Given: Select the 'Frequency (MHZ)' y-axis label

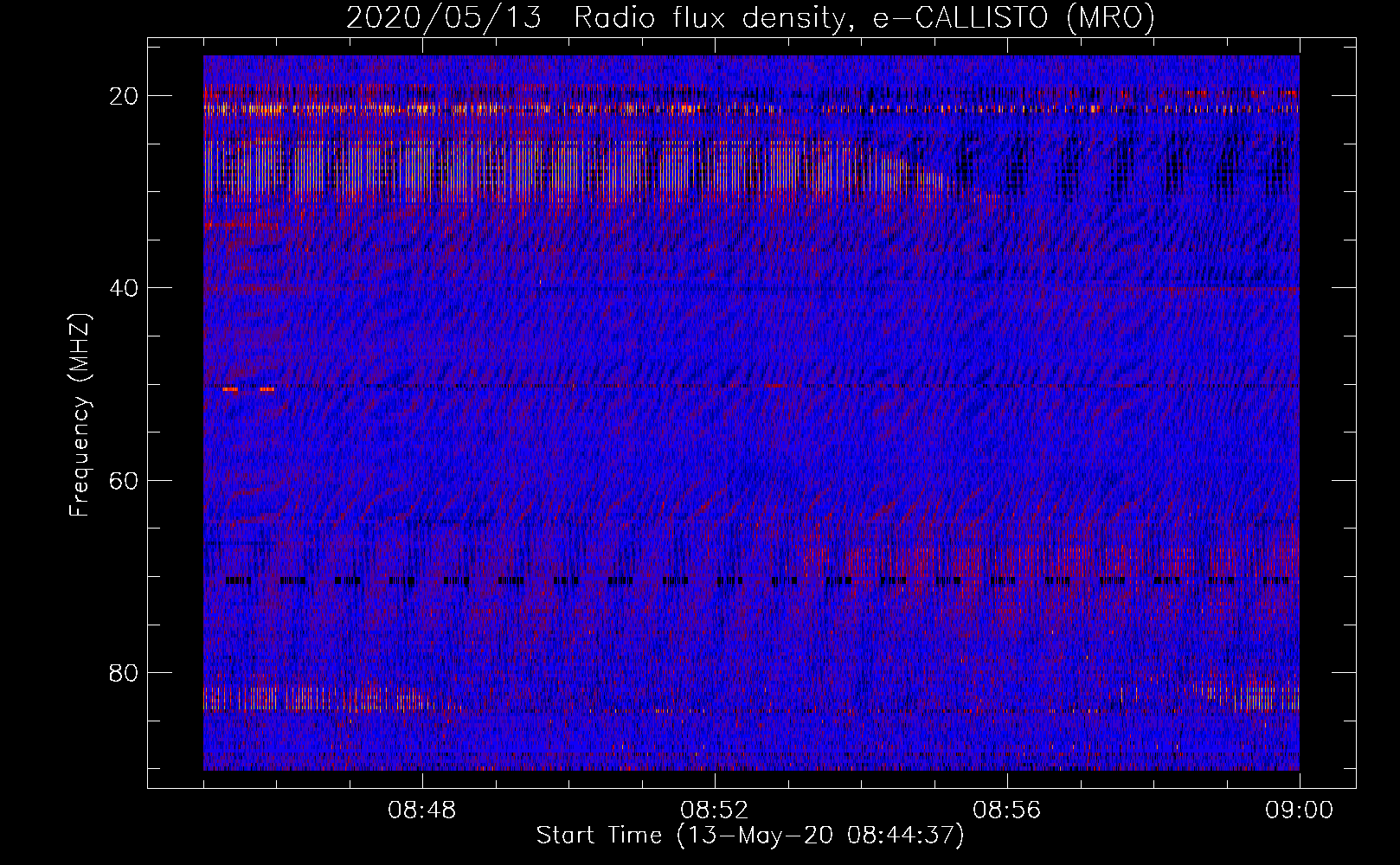Looking at the screenshot, I should click(80, 415).
